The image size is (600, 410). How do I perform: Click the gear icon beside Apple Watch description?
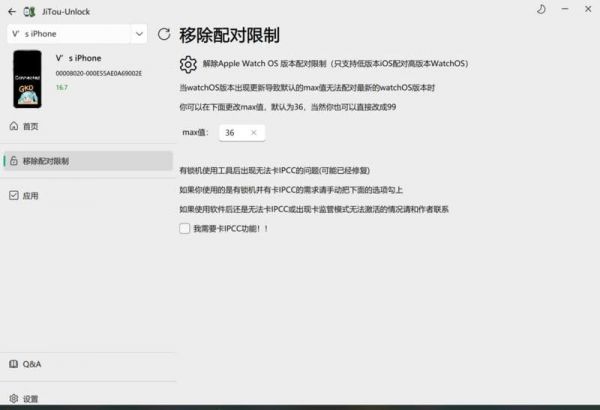pos(188,64)
